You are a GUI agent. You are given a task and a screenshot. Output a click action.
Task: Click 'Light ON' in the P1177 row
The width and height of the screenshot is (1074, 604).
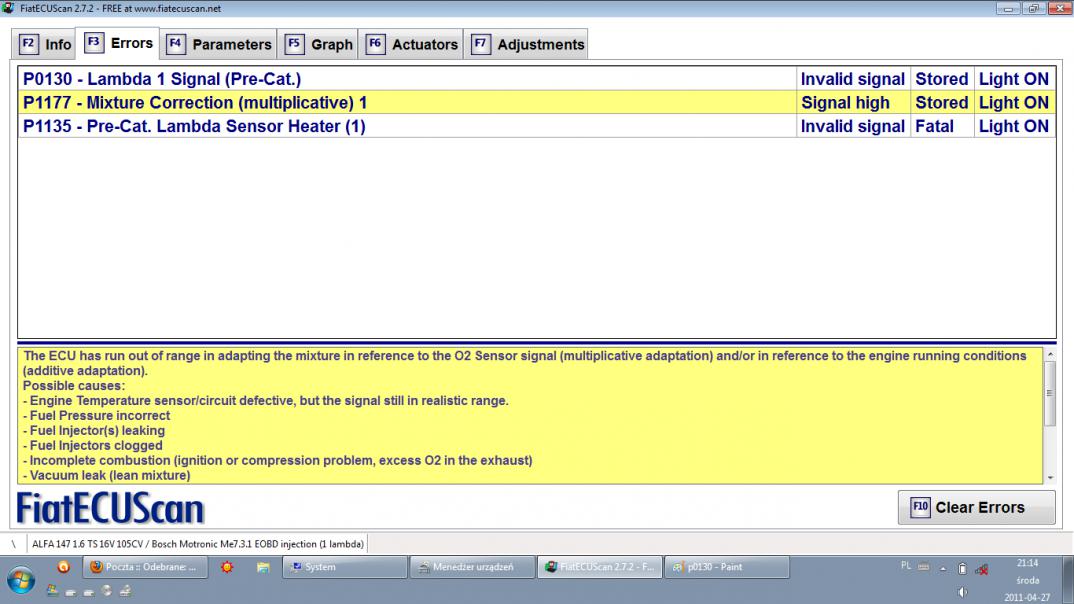[x=1014, y=103]
